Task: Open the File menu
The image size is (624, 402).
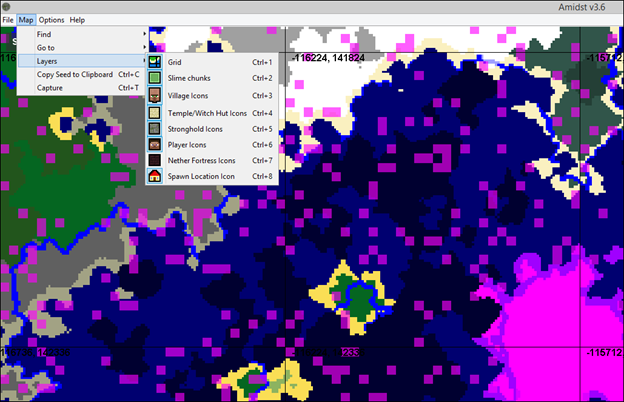Action: point(8,20)
